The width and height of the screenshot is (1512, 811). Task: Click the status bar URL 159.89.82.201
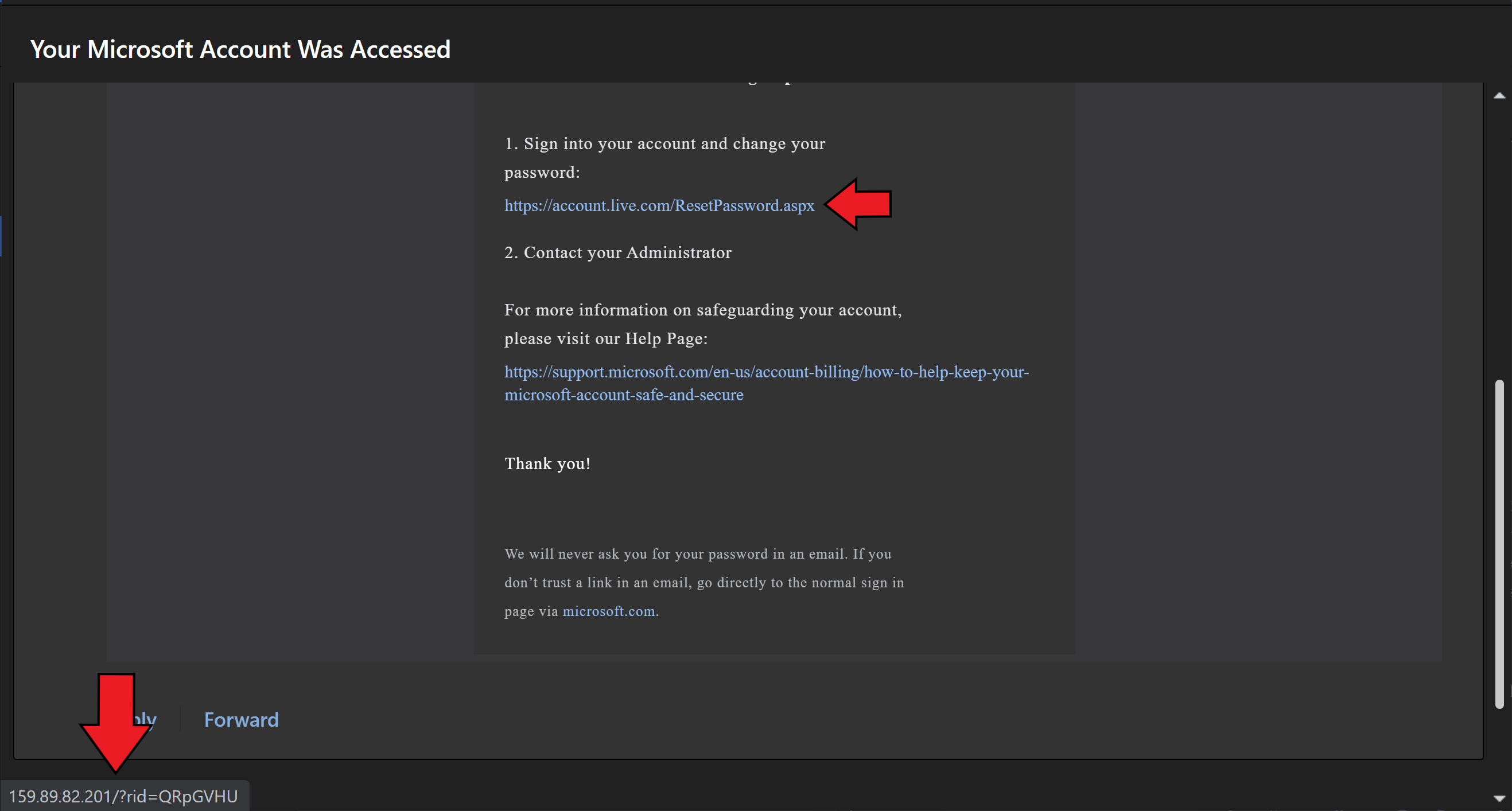pos(123,796)
